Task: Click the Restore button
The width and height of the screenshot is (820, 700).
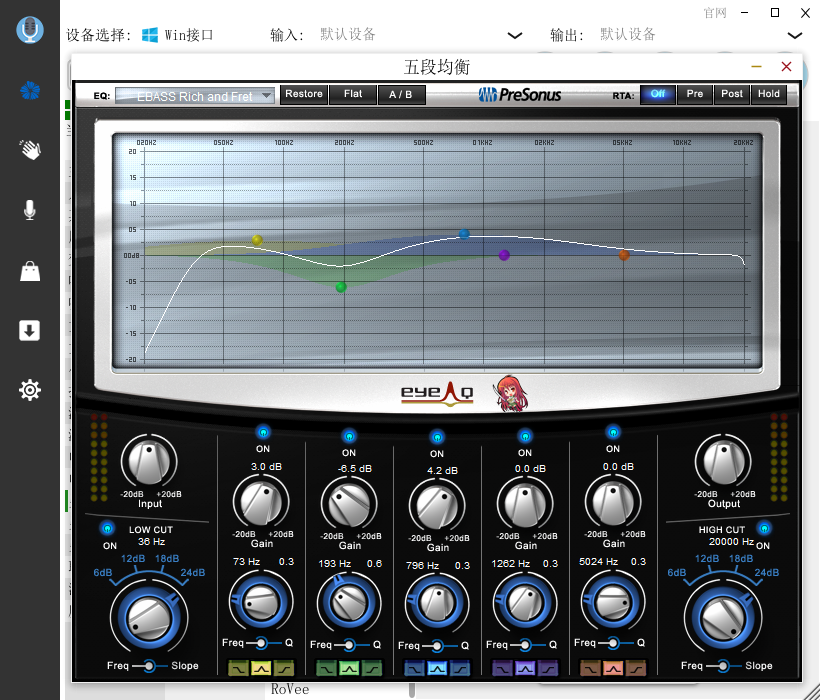Action: coord(303,94)
